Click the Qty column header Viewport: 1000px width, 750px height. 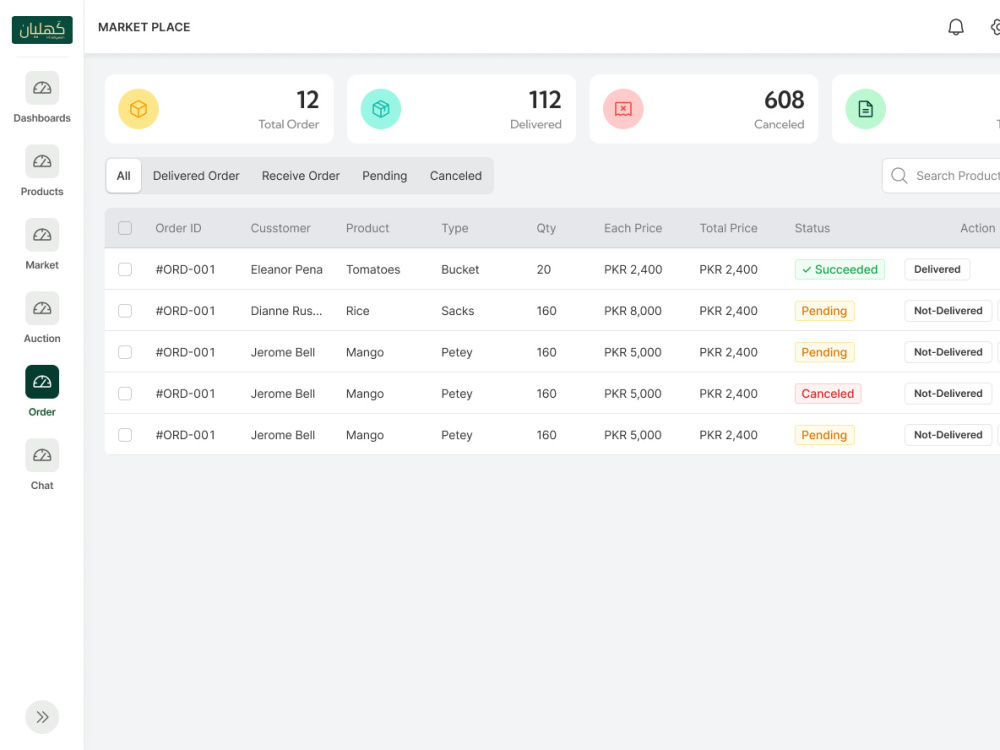coord(546,228)
